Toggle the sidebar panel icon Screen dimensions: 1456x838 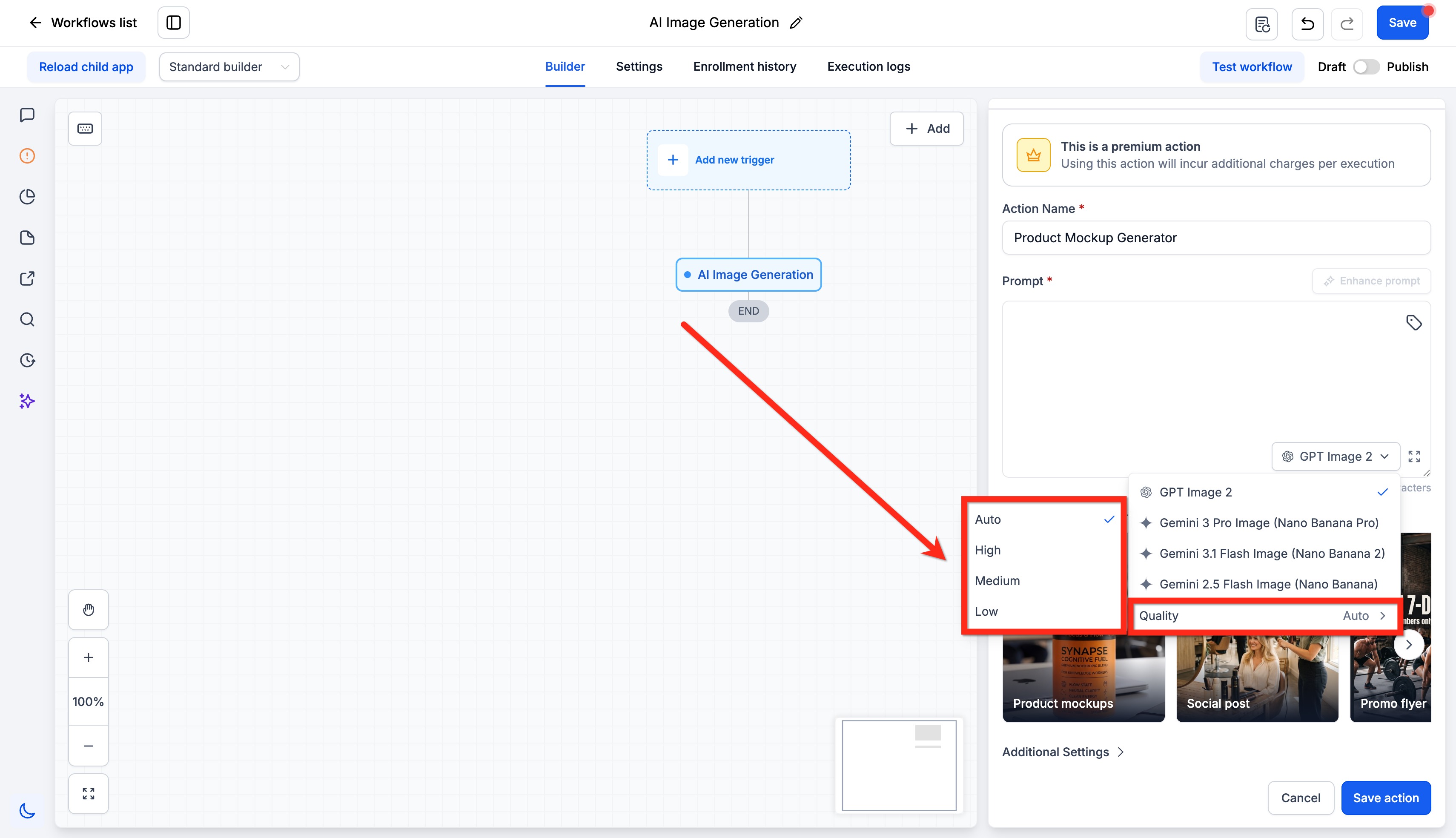[174, 23]
